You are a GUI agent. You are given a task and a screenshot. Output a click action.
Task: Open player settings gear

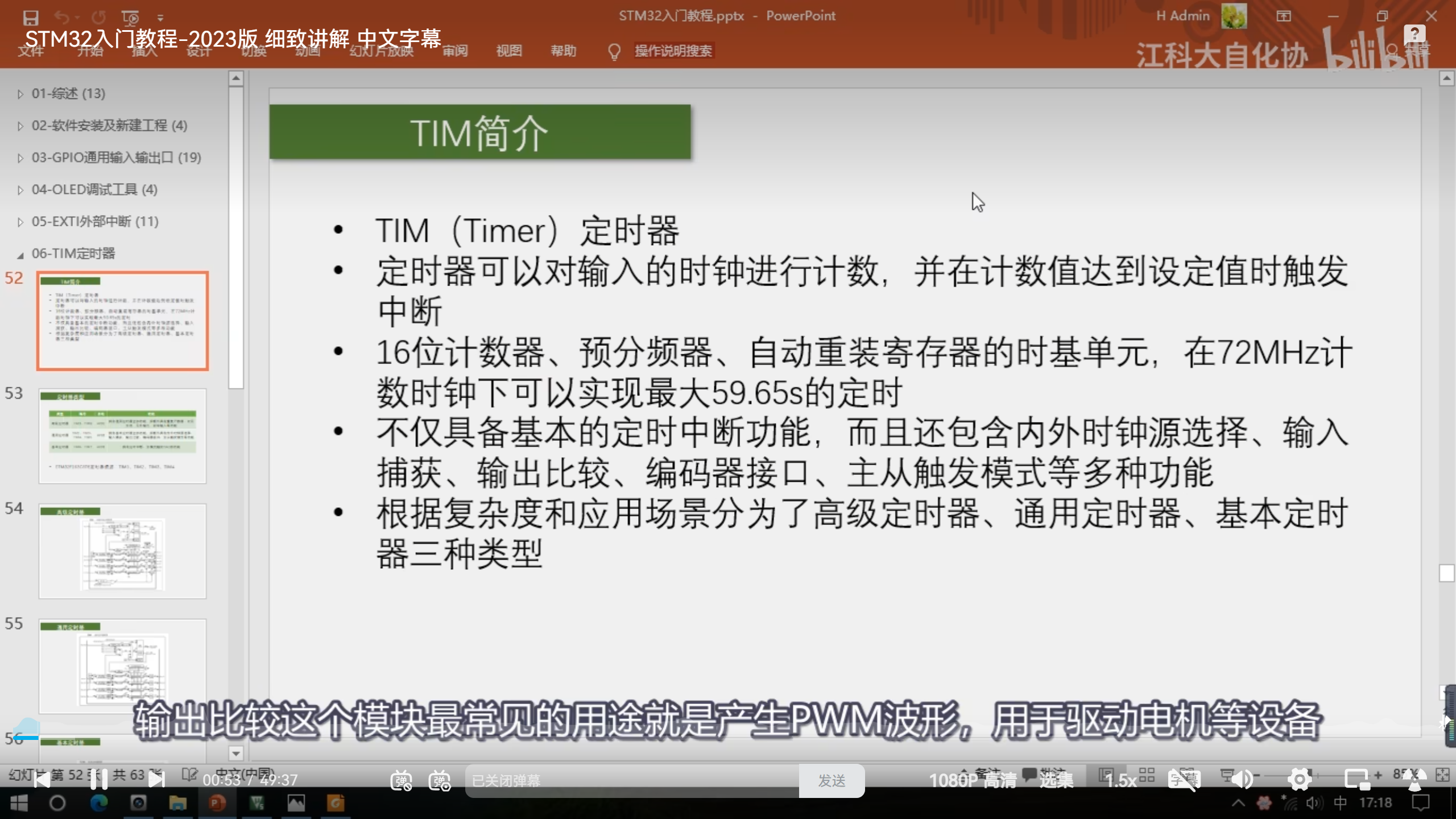1300,780
